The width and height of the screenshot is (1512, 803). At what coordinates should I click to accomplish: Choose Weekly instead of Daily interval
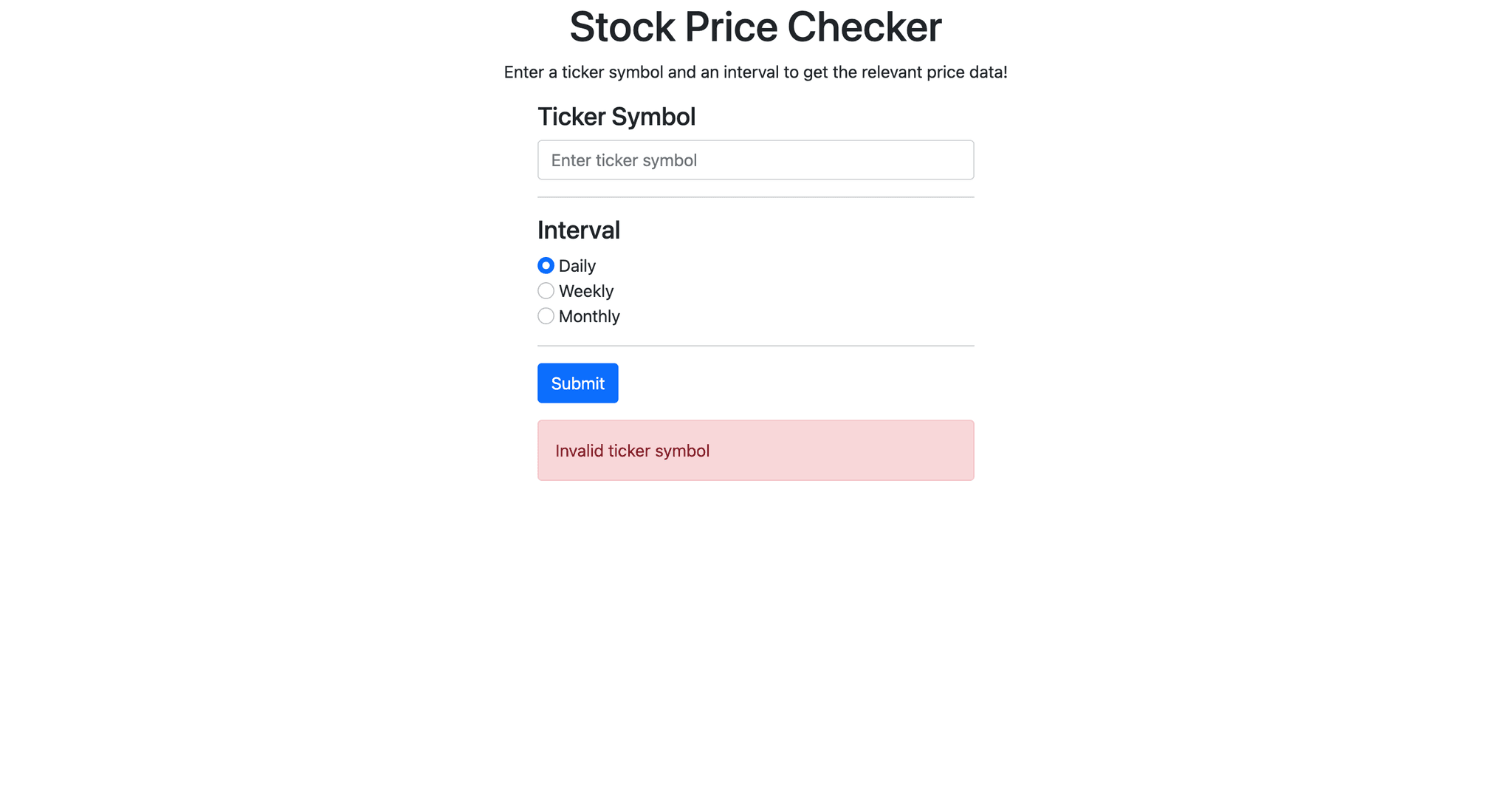coord(546,290)
